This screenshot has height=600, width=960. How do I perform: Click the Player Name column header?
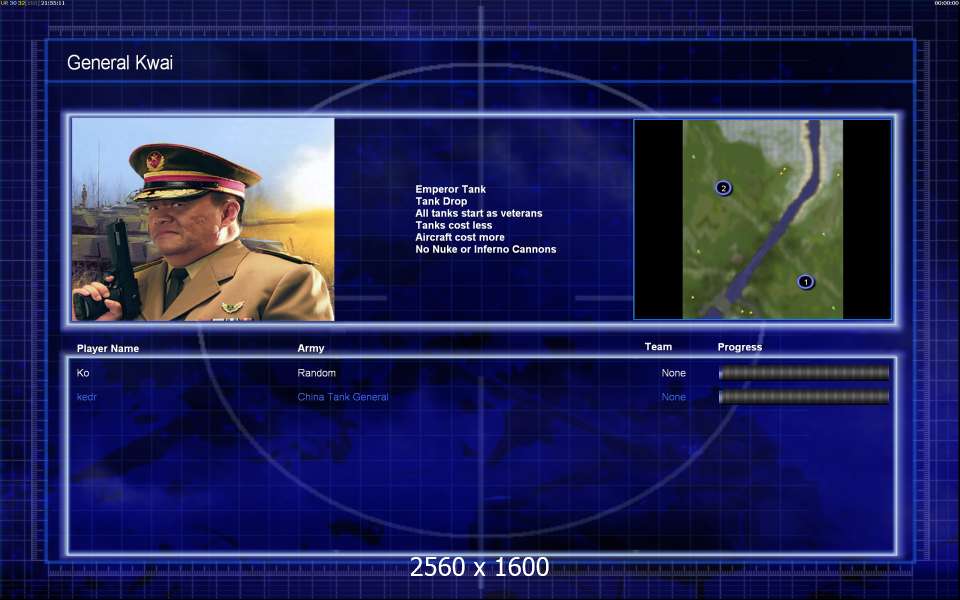[x=108, y=348]
